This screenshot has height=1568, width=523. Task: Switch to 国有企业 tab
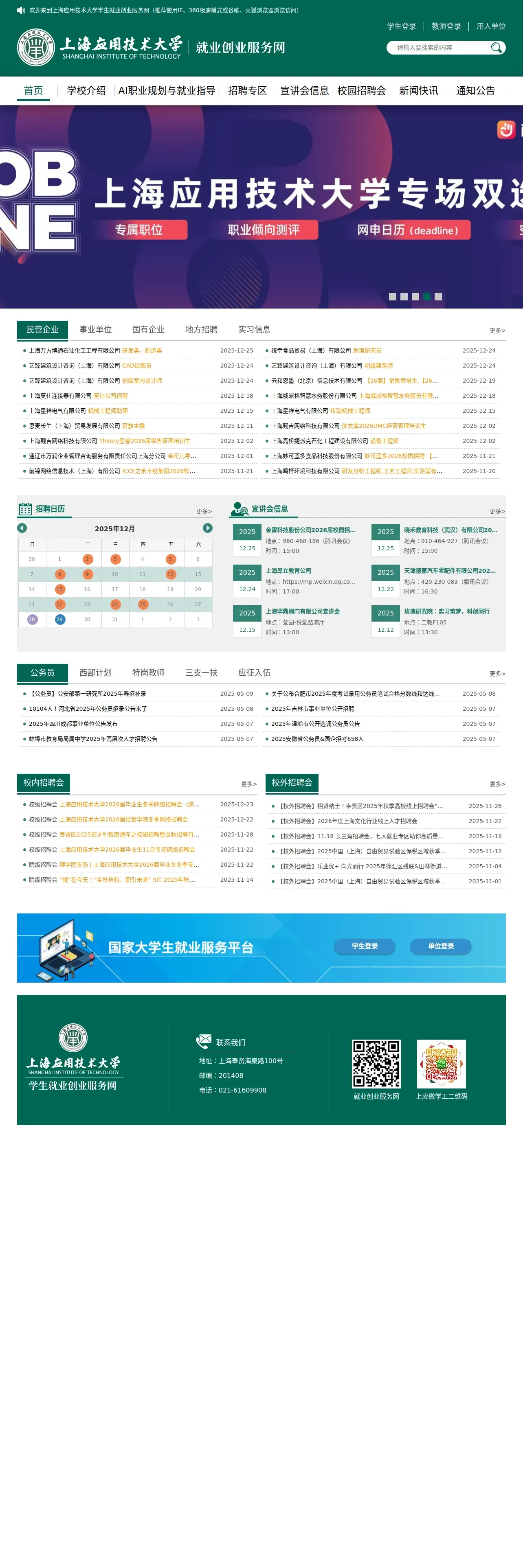click(149, 329)
